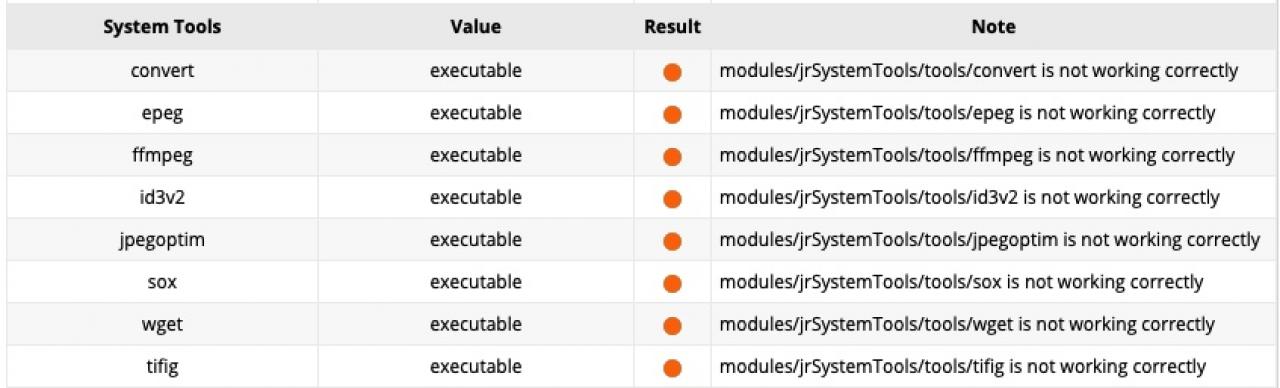Screen dimensions: 1280x388
Task: Select the jpegoptim orange result dot
Action: 672,241
